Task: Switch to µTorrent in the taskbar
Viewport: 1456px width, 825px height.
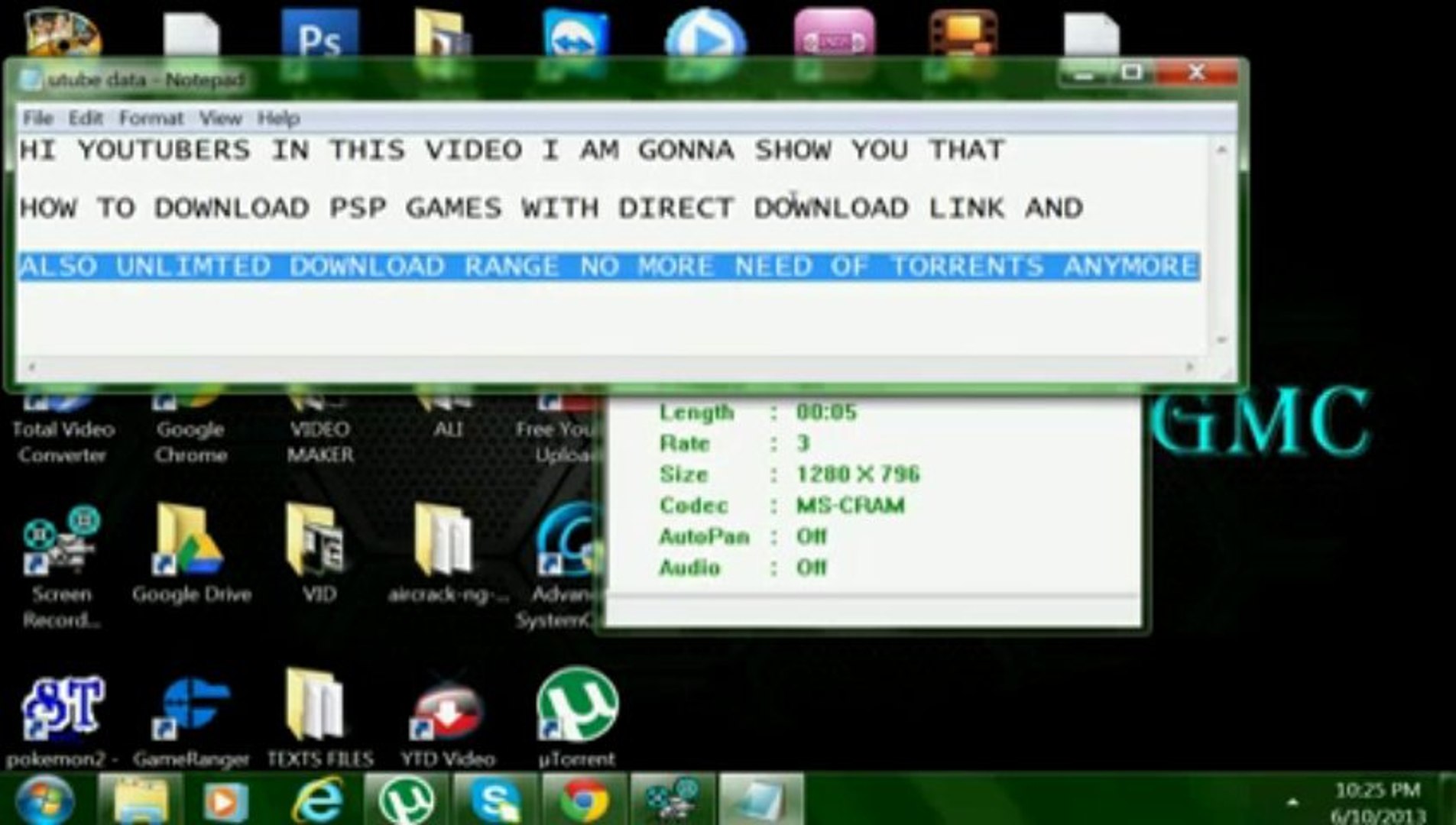Action: pos(406,800)
